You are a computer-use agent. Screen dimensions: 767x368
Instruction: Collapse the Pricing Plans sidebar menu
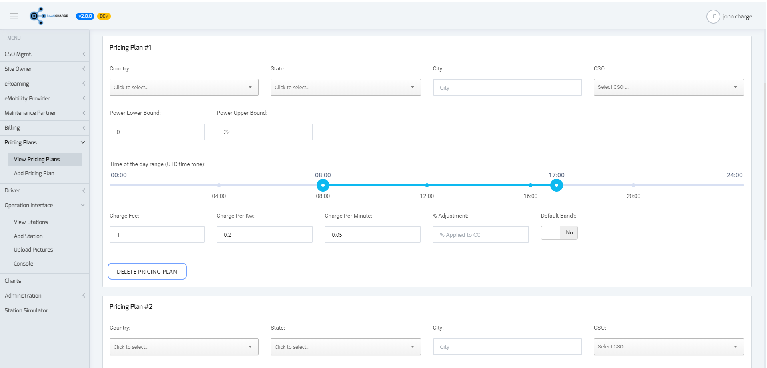click(x=45, y=142)
